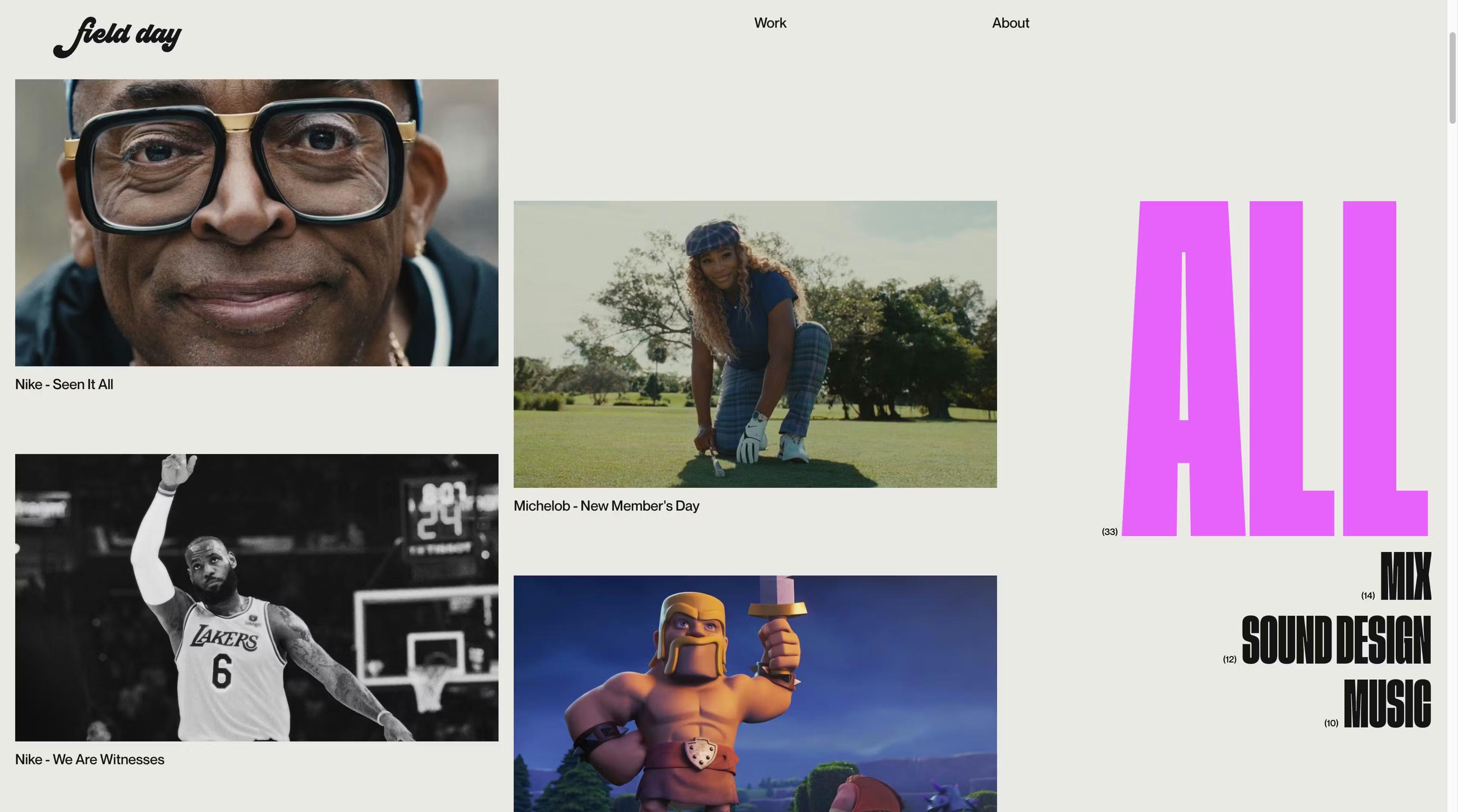This screenshot has width=1458, height=812.
Task: Click the (12) count beside SOUND DESIGN
Action: (x=1229, y=659)
